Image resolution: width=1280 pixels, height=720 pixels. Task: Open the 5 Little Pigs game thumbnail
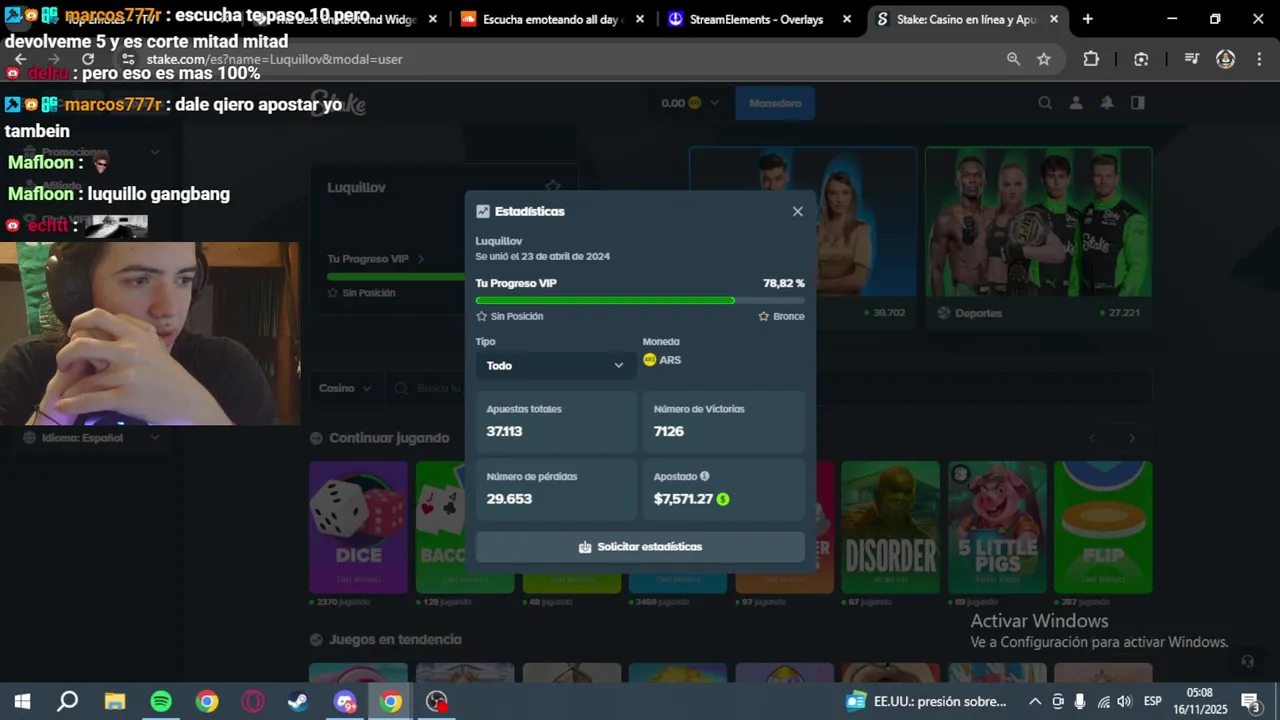point(997,527)
